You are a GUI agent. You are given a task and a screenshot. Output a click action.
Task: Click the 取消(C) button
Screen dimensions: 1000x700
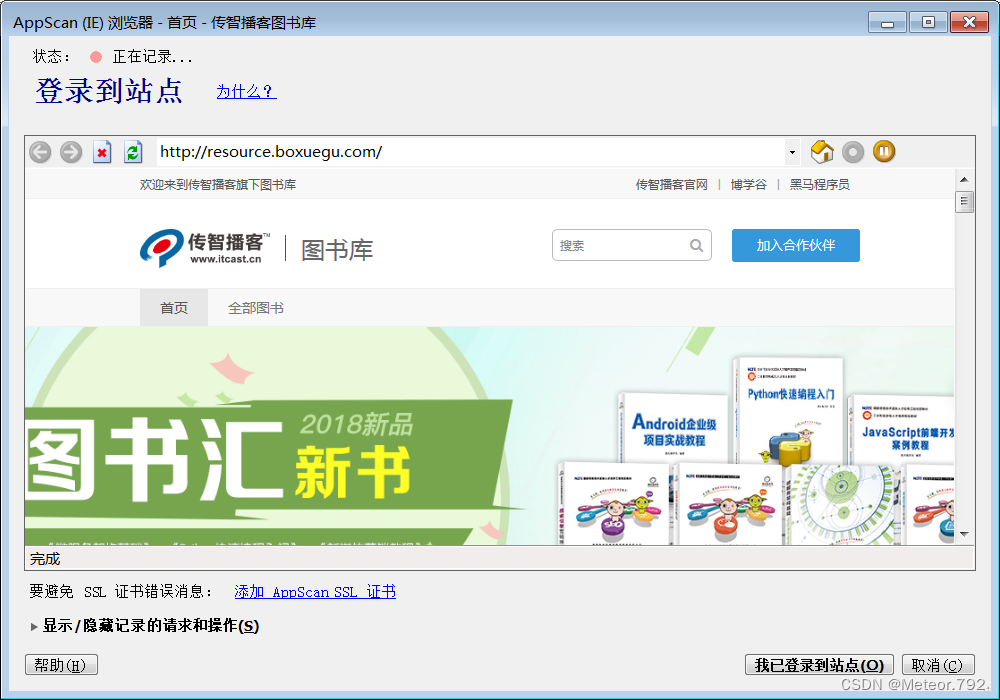pyautogui.click(x=938, y=665)
